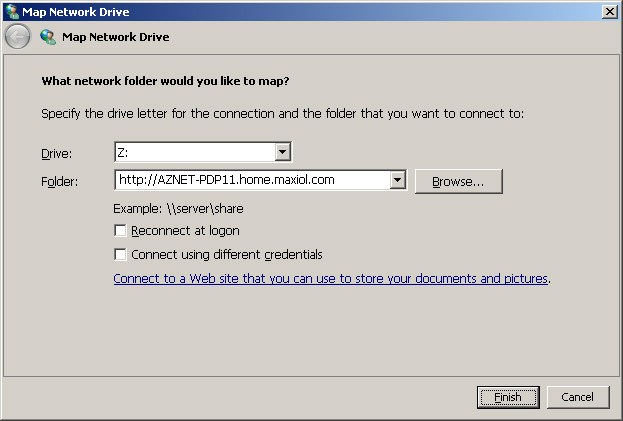The width and height of the screenshot is (623, 421).
Task: Click the Example: \\server\share hint text
Action: (177, 209)
